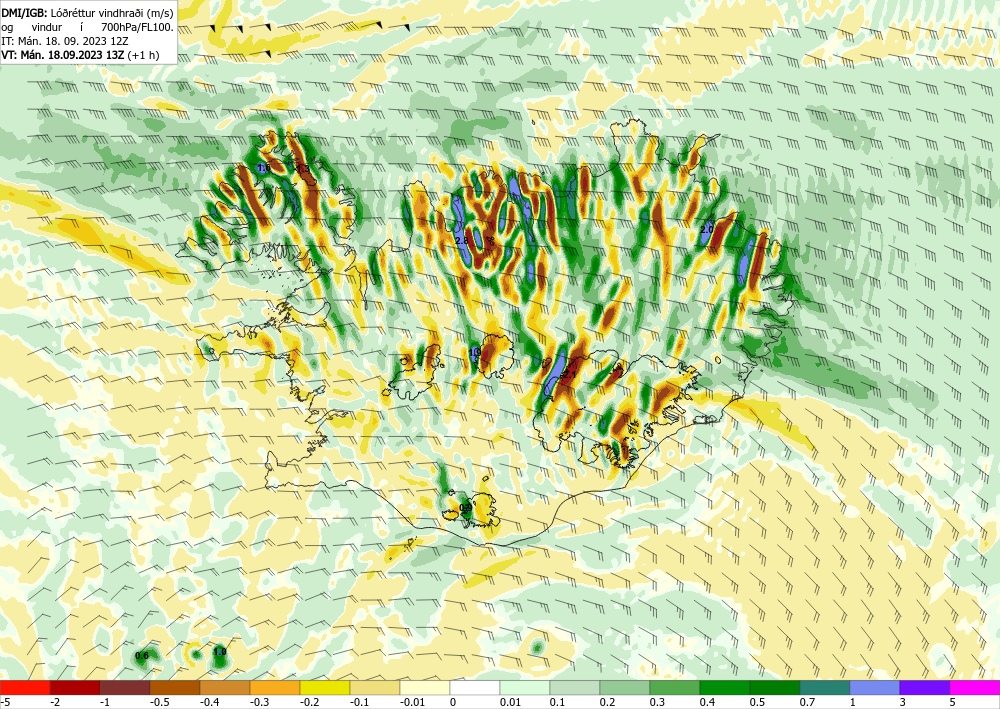The height and width of the screenshot is (709, 1000).
Task: Click the red -5 legend swatch
Action: tap(25, 688)
